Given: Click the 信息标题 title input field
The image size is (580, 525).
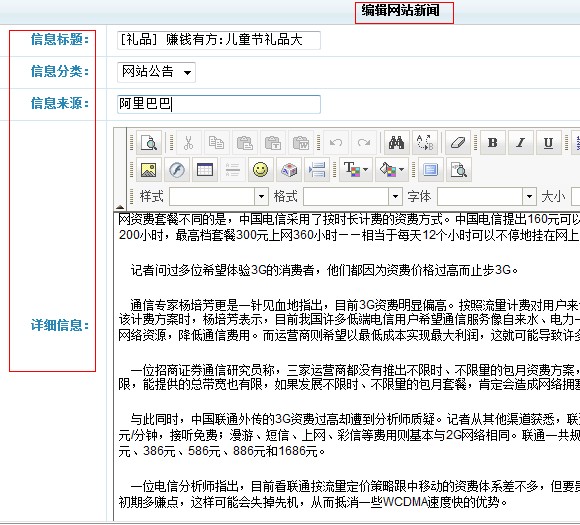Looking at the screenshot, I should (219, 40).
